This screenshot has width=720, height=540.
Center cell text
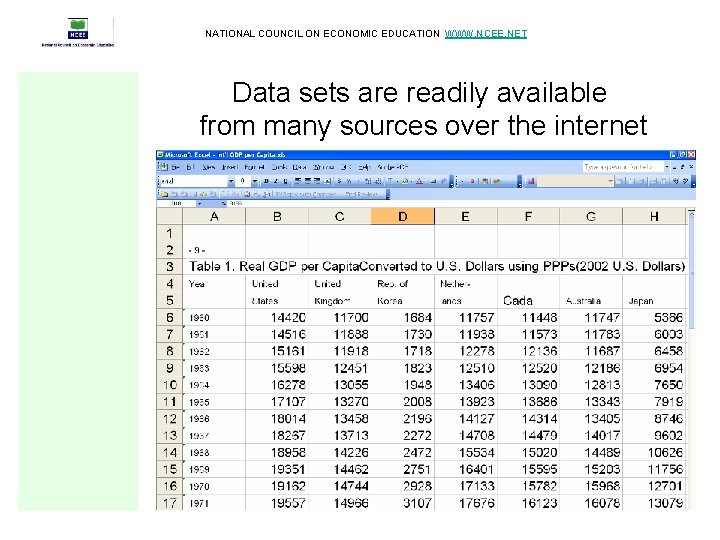pyautogui.click(x=307, y=181)
